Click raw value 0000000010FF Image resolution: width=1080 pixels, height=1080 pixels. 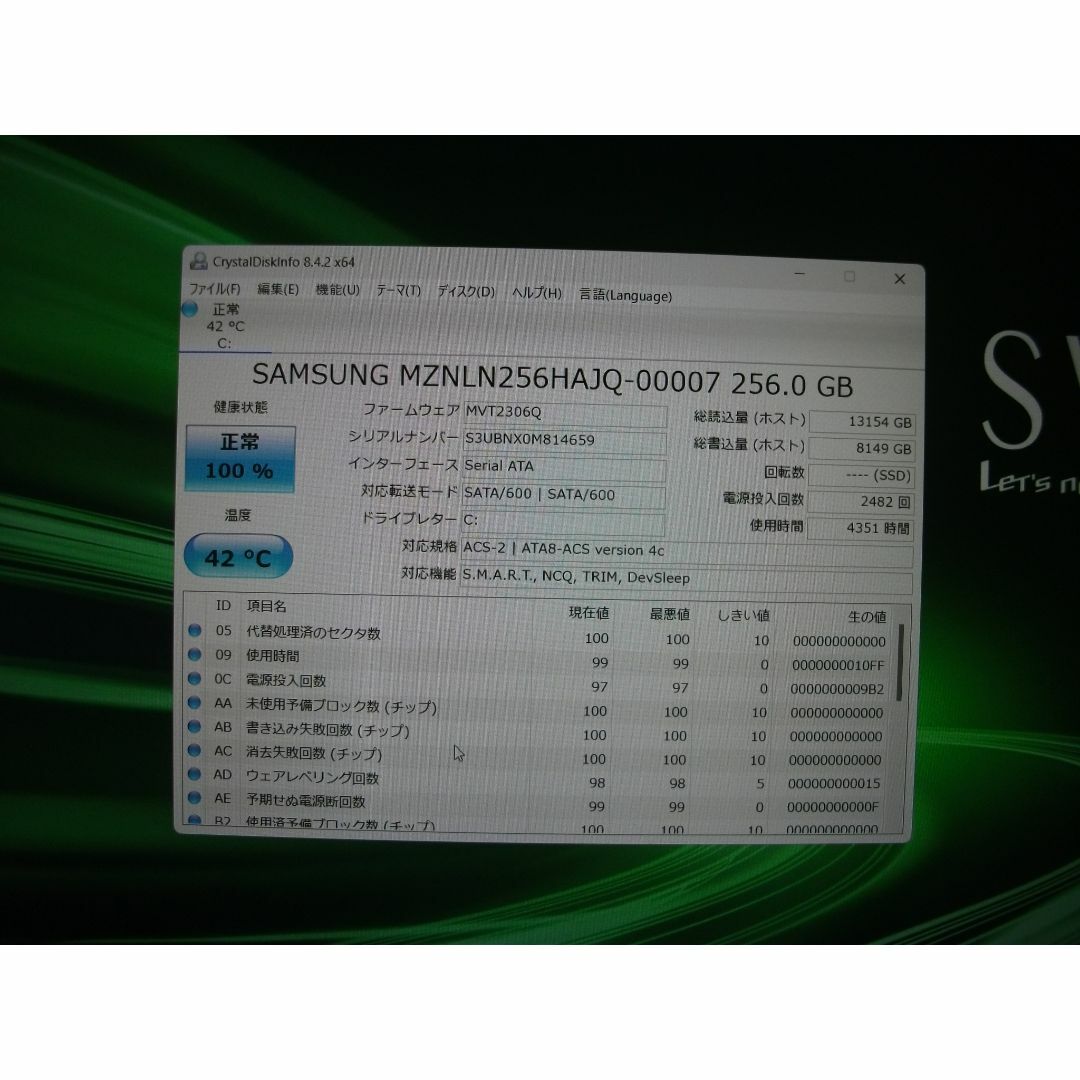pos(838,666)
